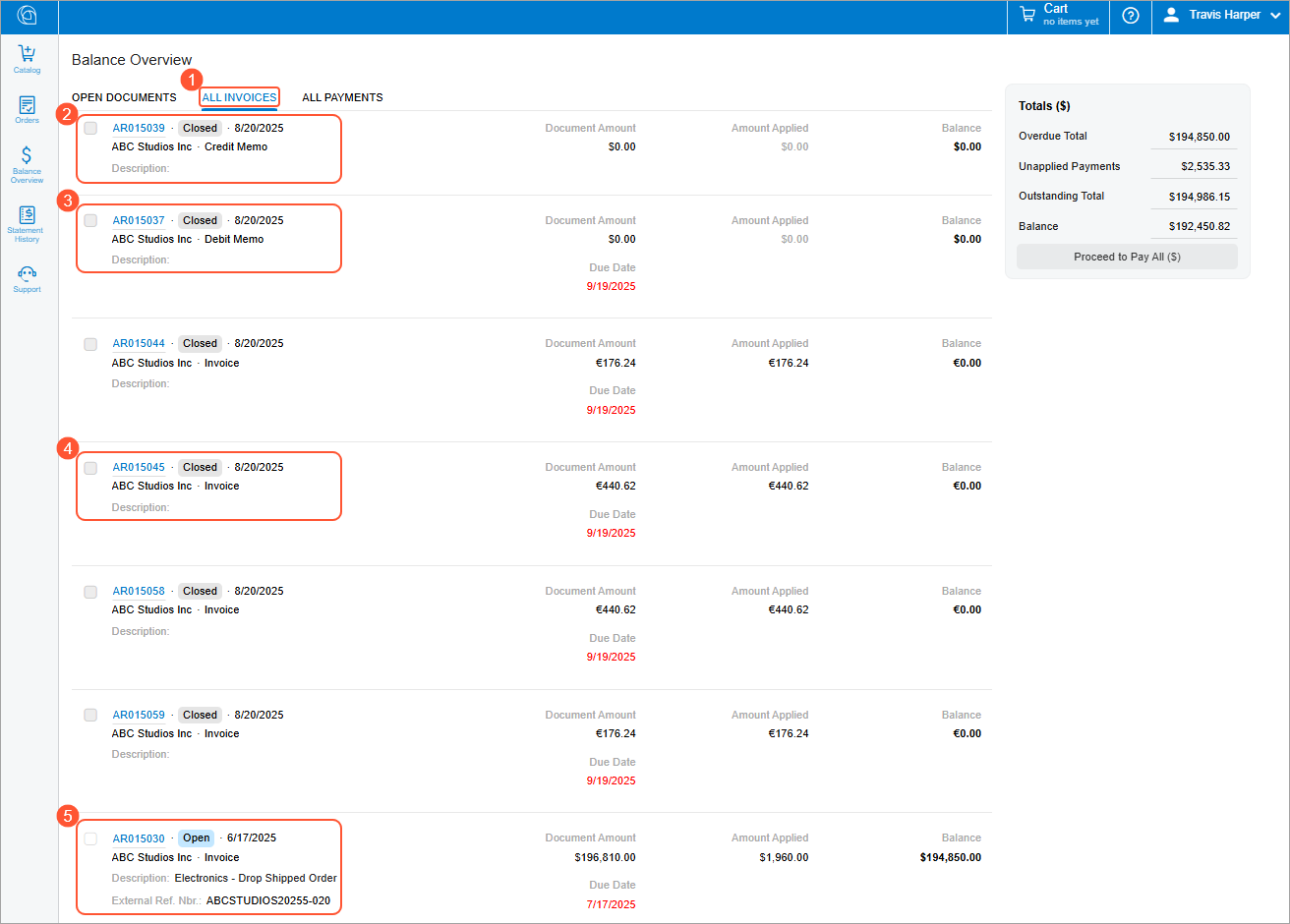Click the Open status badge on AR015030

click(x=197, y=838)
